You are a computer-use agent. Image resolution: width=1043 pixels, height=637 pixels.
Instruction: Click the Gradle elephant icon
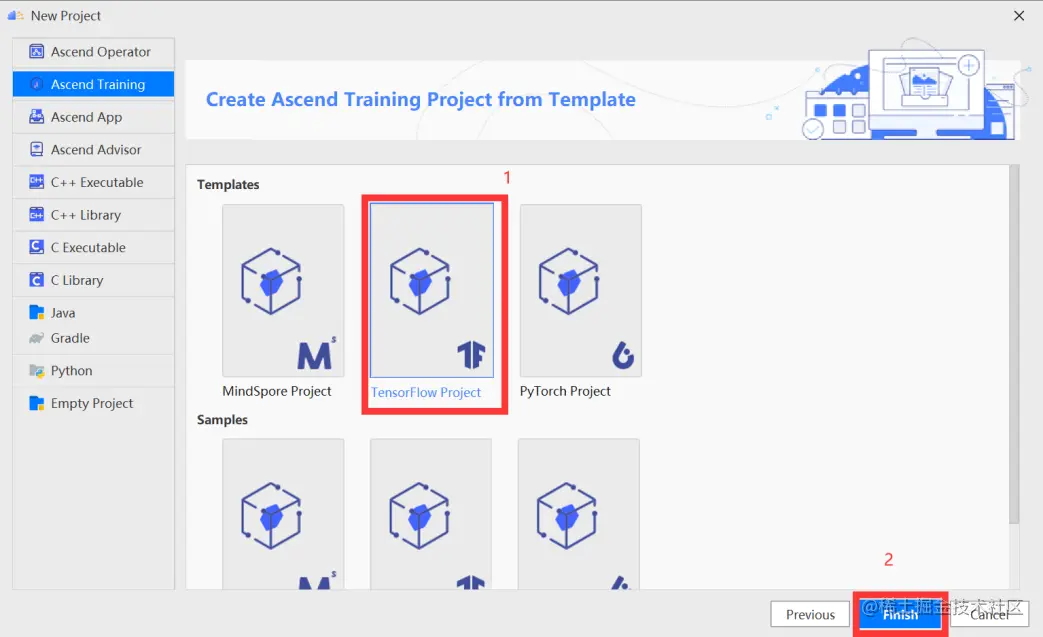37,338
